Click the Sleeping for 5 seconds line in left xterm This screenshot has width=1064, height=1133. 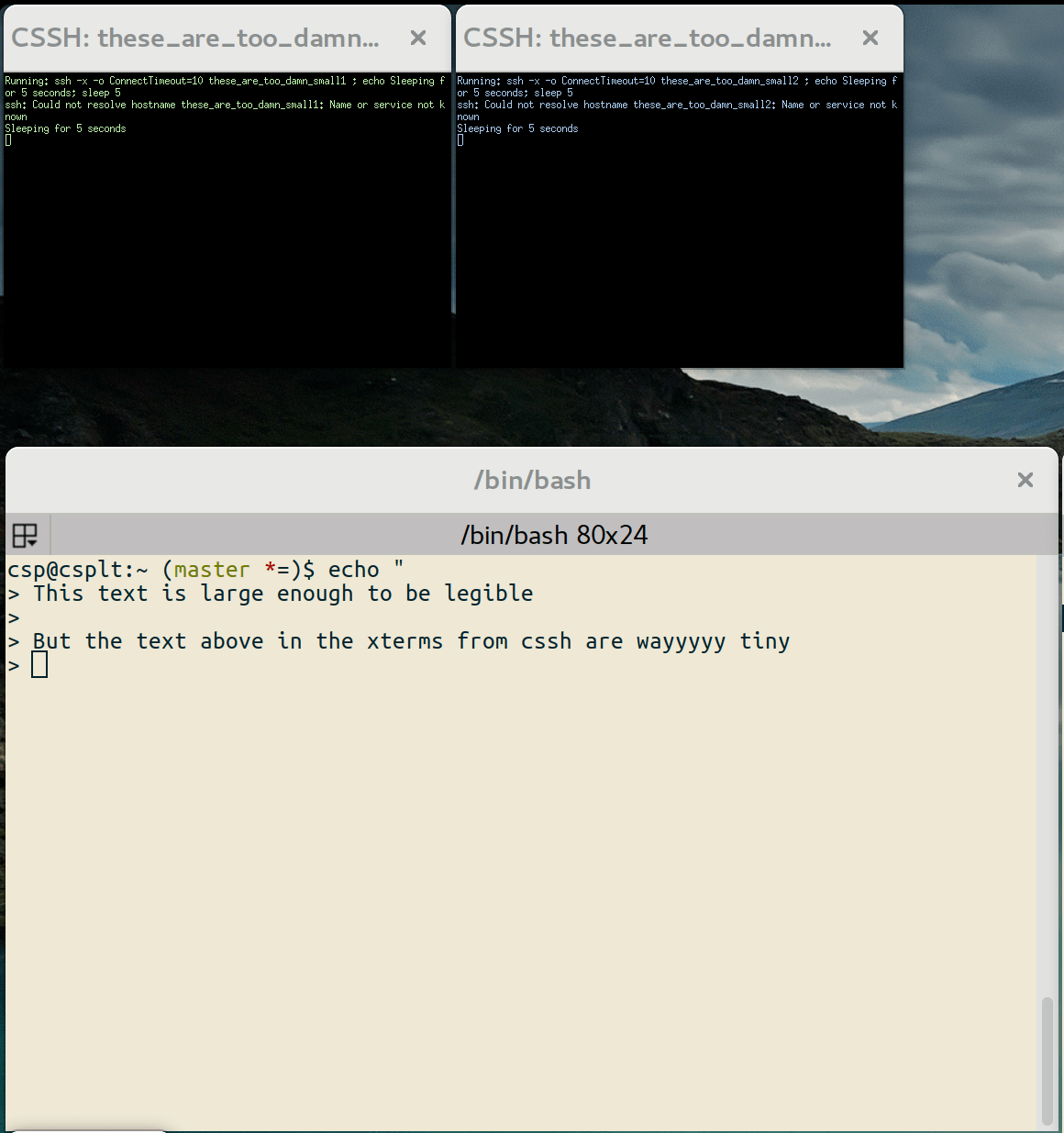(64, 128)
